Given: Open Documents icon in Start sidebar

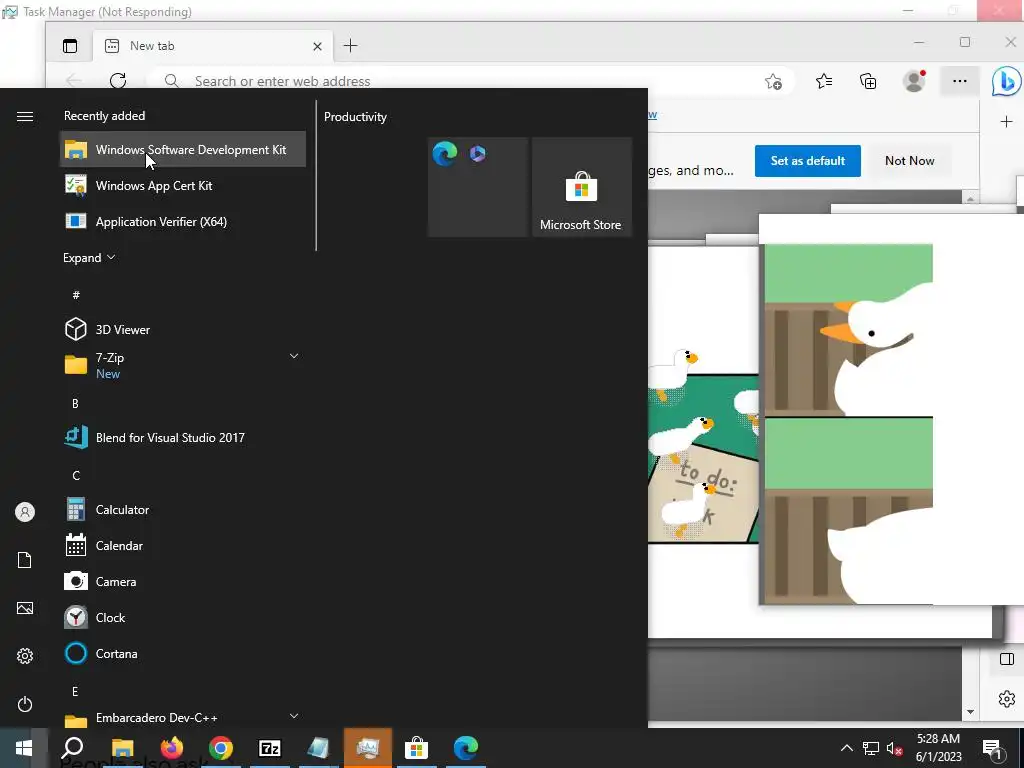Looking at the screenshot, I should click(25, 560).
